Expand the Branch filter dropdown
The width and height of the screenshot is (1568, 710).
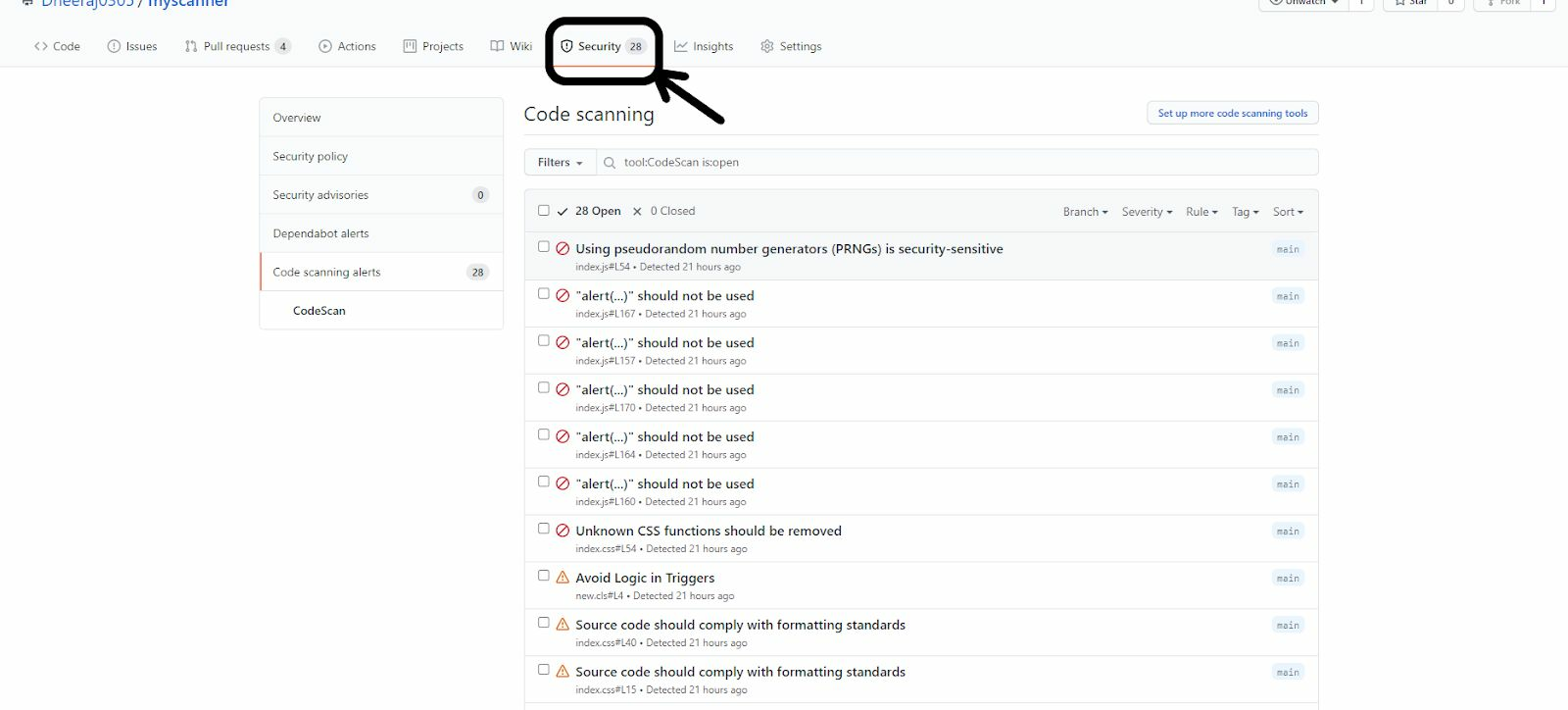(1085, 212)
